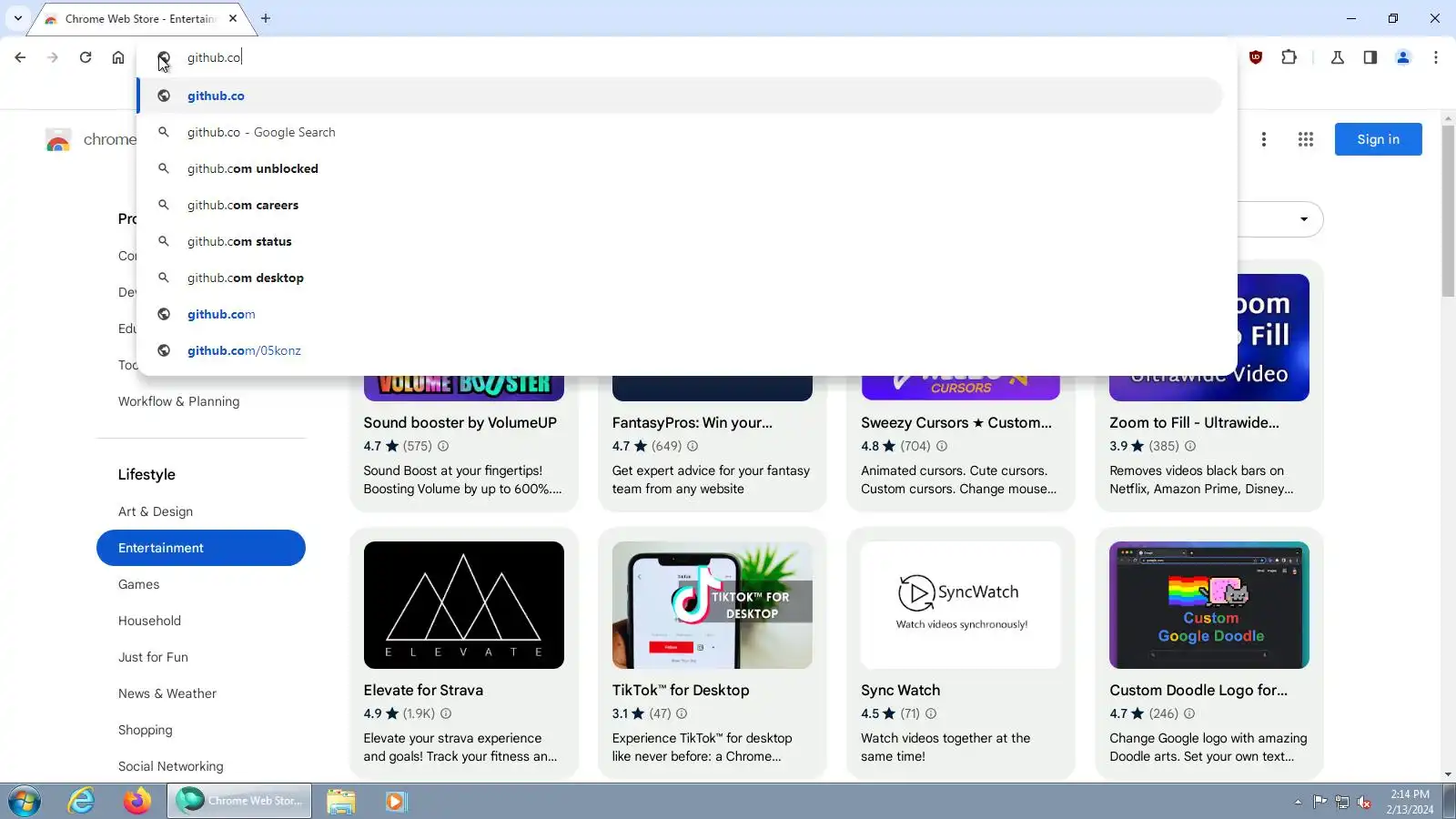The width and height of the screenshot is (1456, 819).
Task: Select the 'github.com status' suggestion
Action: (680, 241)
